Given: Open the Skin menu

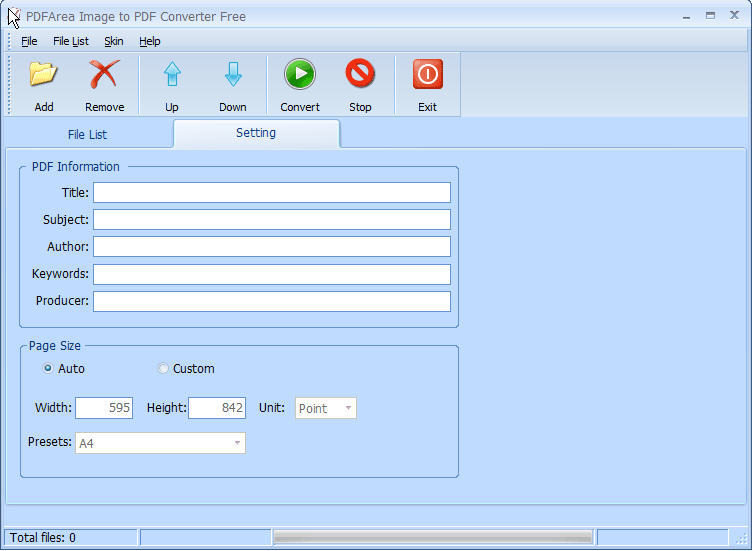Looking at the screenshot, I should point(114,41).
